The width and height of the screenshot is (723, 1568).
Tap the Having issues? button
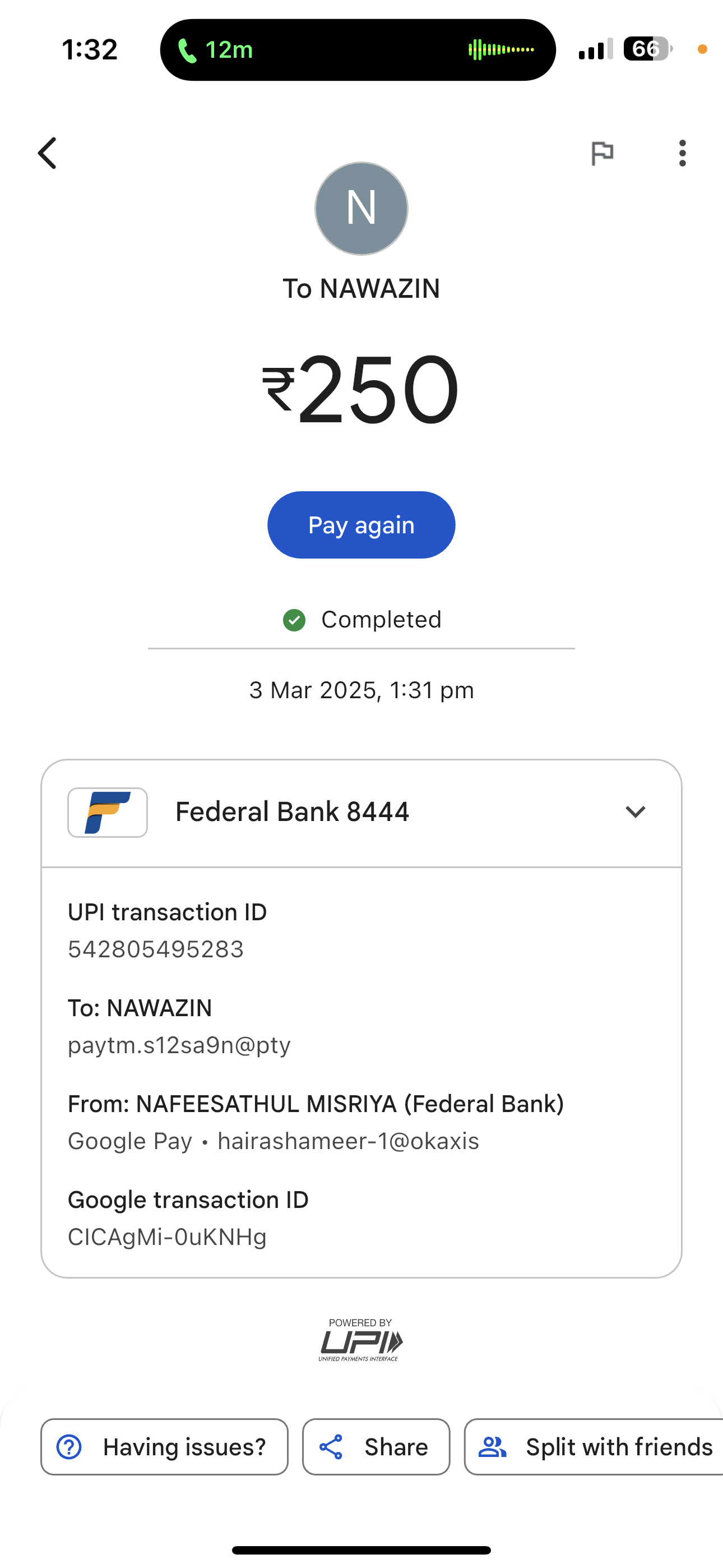coord(164,1447)
